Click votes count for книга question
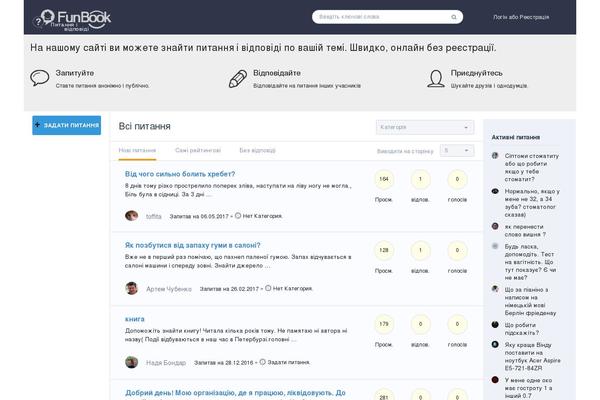 pyautogui.click(x=457, y=324)
